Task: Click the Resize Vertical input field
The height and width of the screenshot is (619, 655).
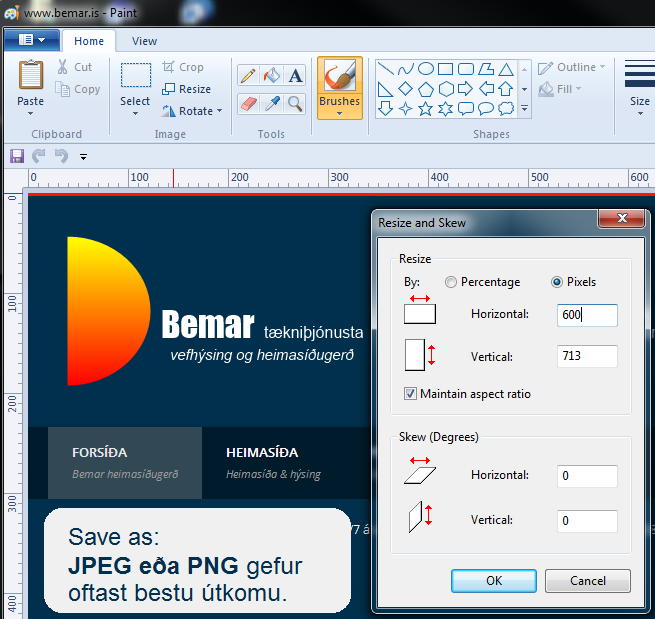Action: pos(587,356)
